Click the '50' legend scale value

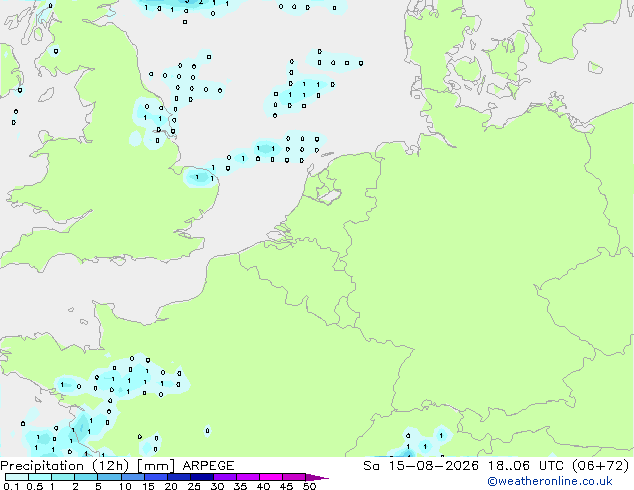[x=309, y=486]
